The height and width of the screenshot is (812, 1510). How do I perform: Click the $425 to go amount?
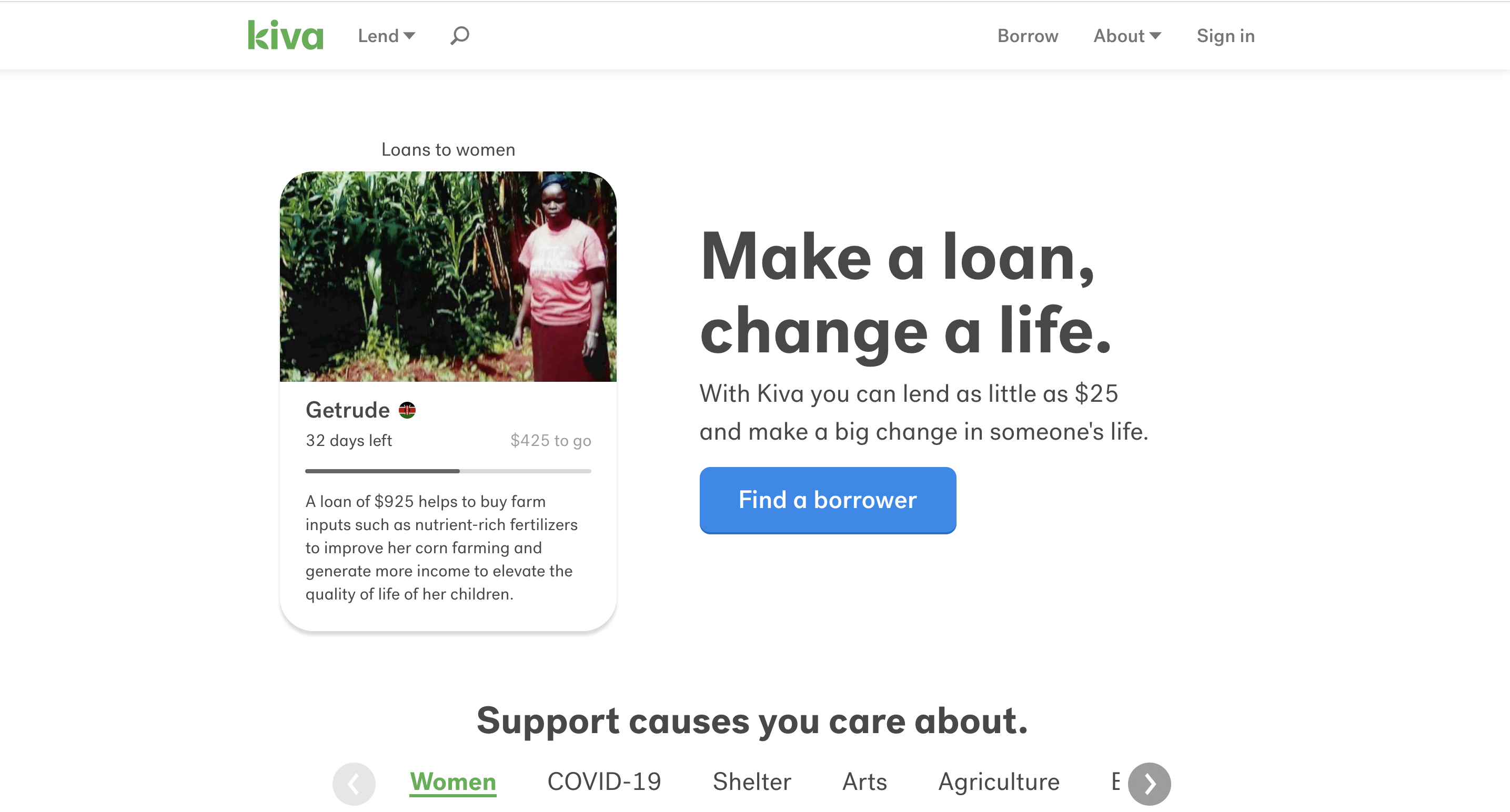pyautogui.click(x=550, y=441)
